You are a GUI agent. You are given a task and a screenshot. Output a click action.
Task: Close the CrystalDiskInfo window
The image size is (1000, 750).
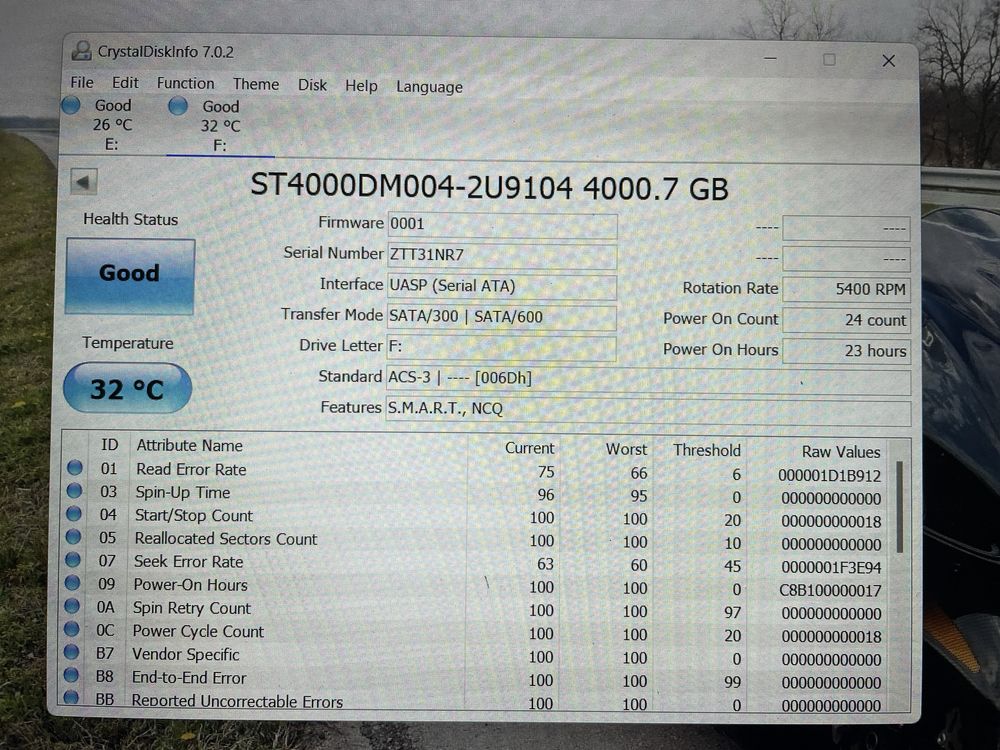click(888, 61)
